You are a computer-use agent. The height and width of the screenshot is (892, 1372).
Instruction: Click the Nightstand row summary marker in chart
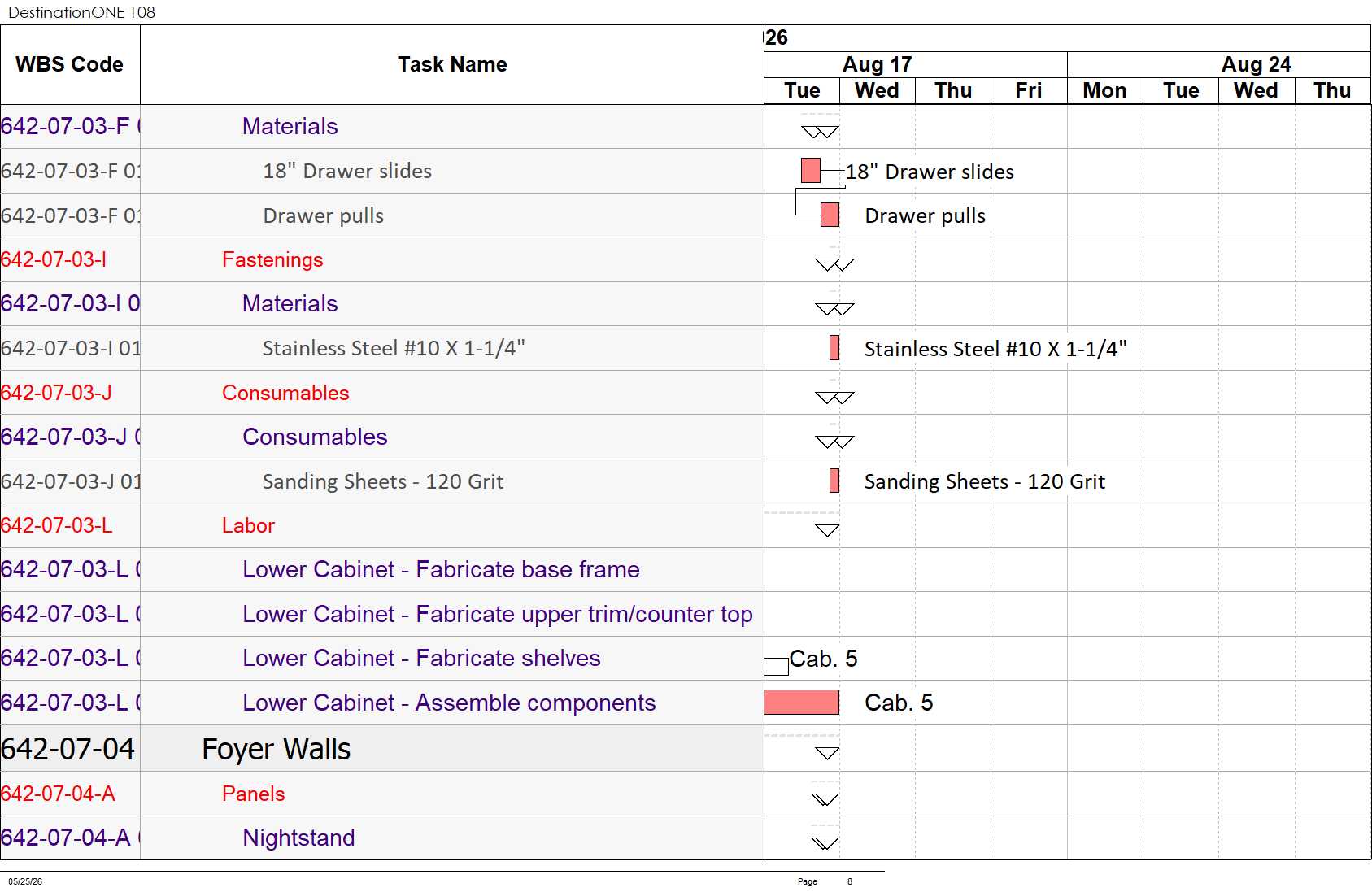825,843
